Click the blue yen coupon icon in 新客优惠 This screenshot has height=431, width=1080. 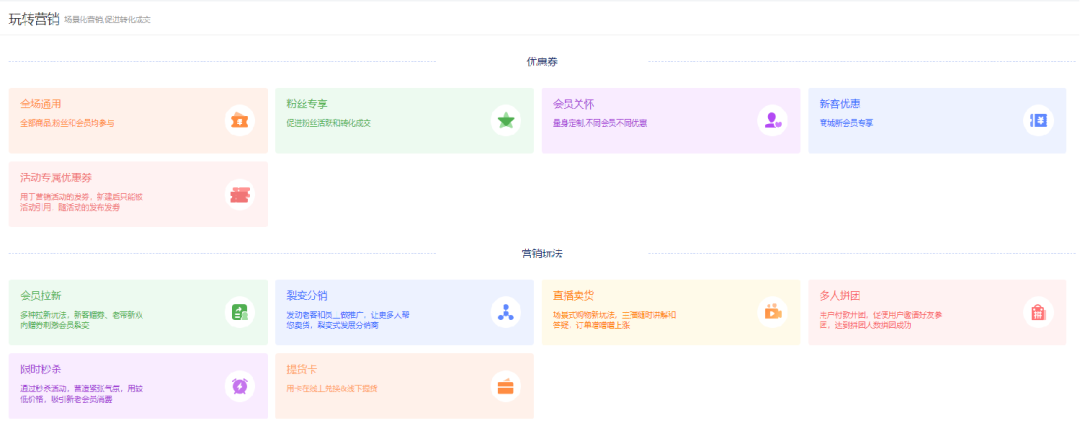[x=1039, y=120]
